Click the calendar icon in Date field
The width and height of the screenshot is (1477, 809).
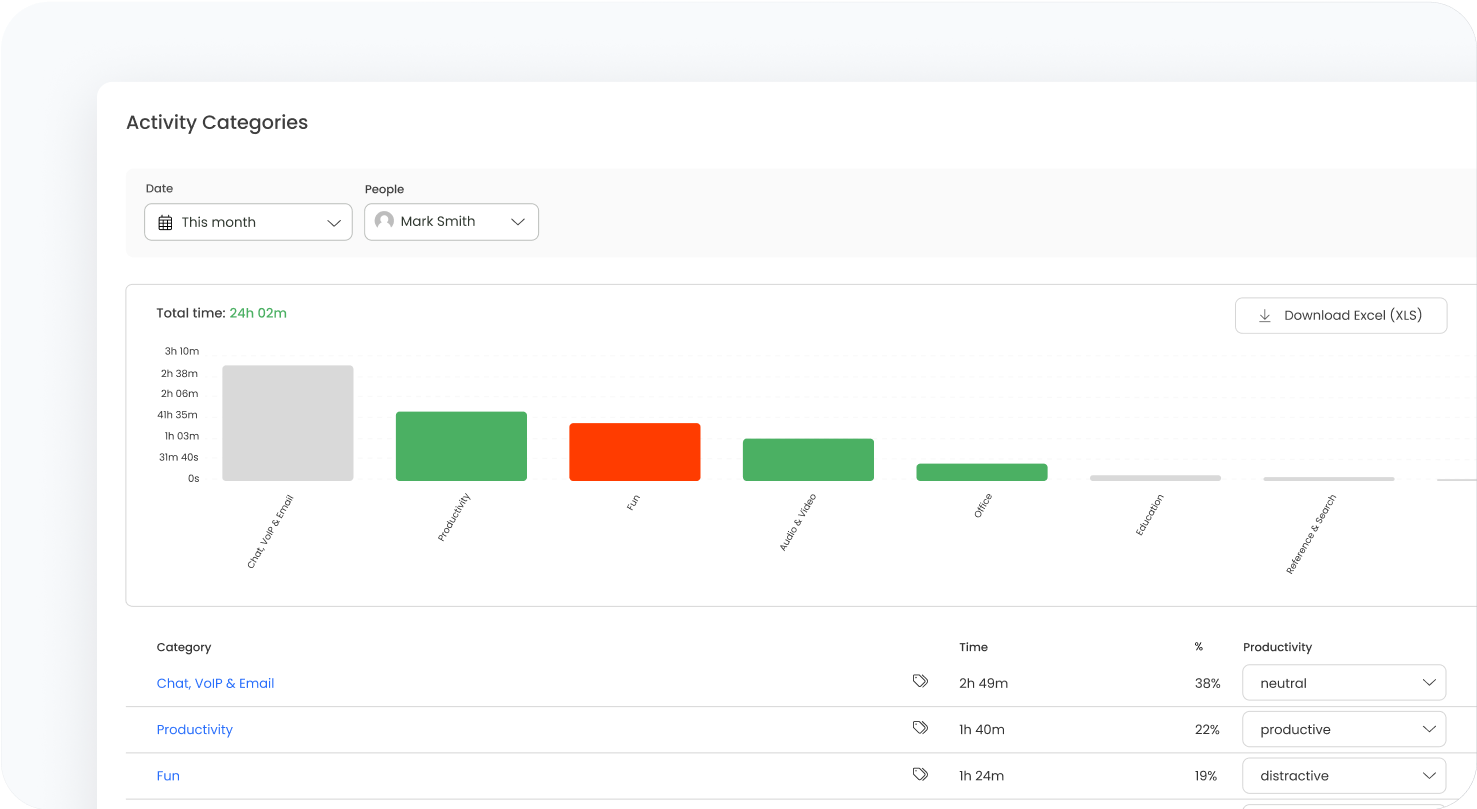(166, 222)
